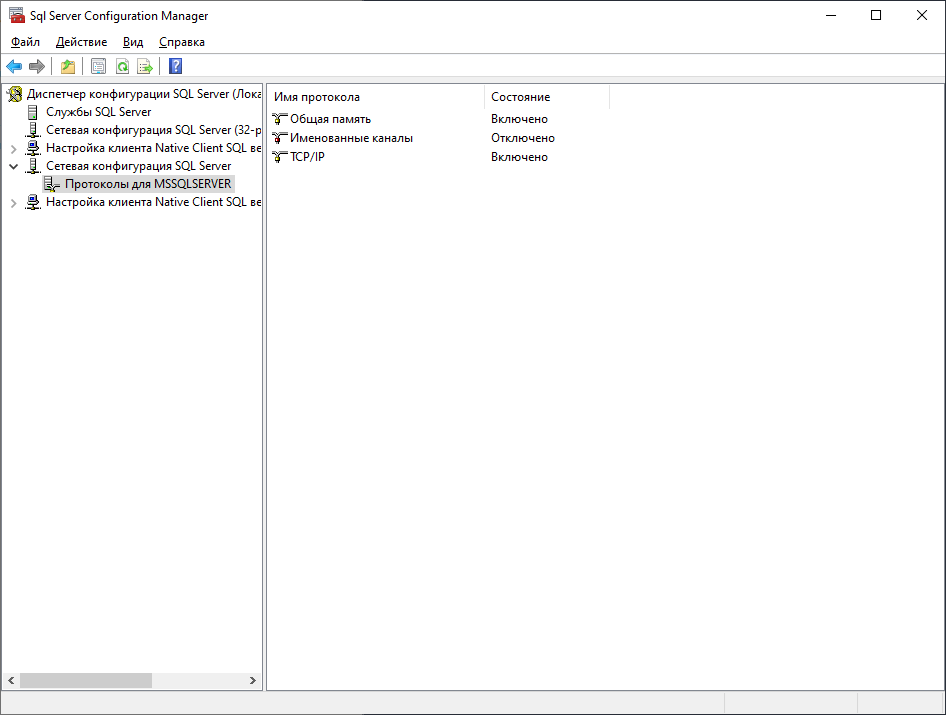Click the Up one level folder icon
The height and width of the screenshot is (715, 946).
coord(67,67)
